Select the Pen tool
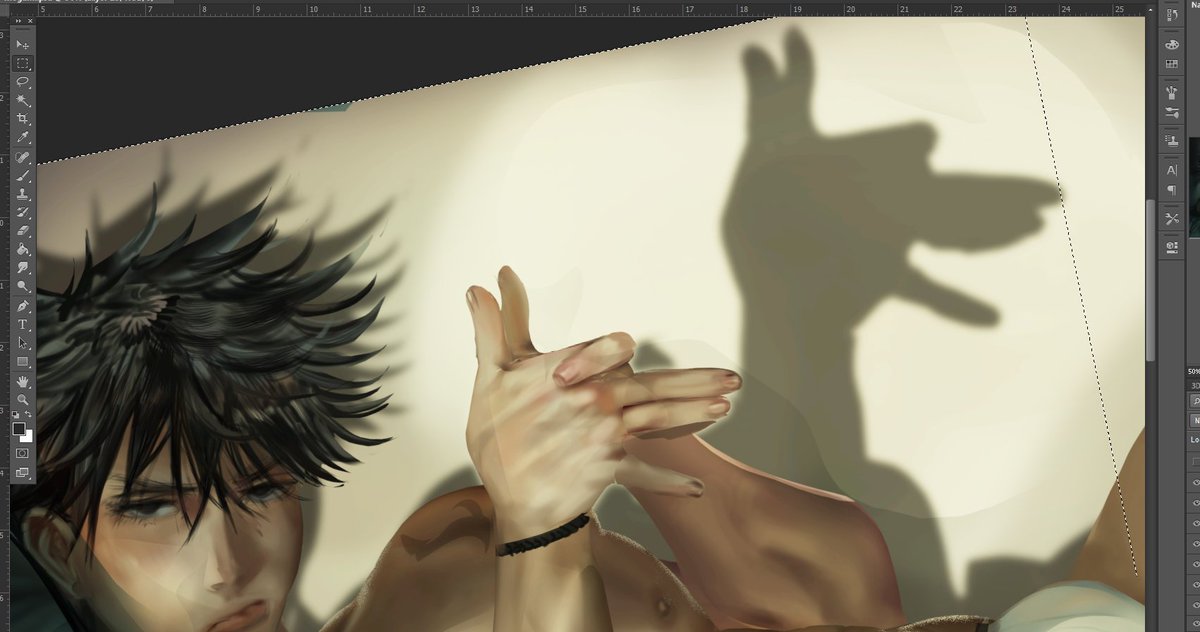The width and height of the screenshot is (1200, 632). tap(23, 306)
